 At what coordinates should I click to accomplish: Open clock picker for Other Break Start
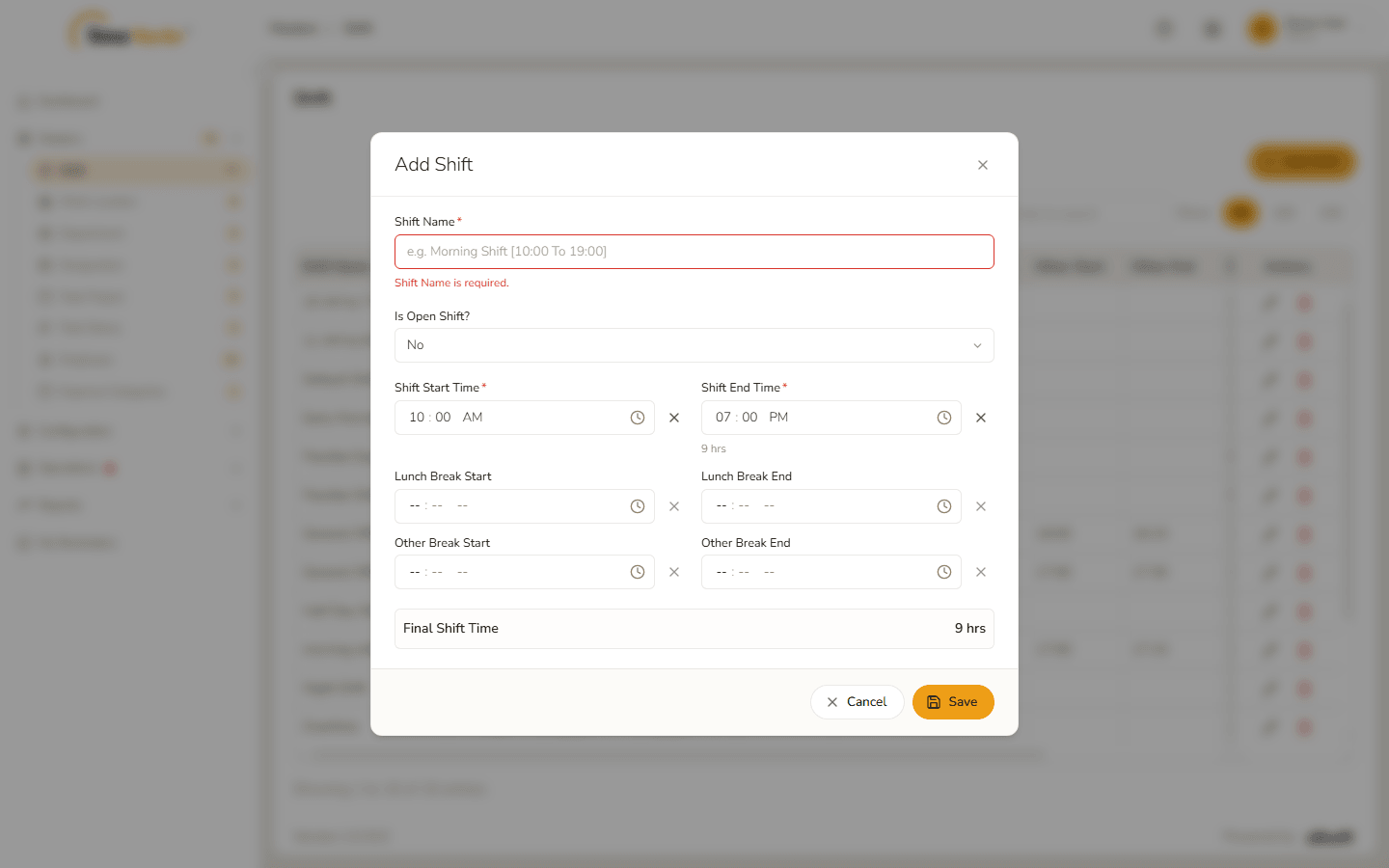tap(638, 572)
